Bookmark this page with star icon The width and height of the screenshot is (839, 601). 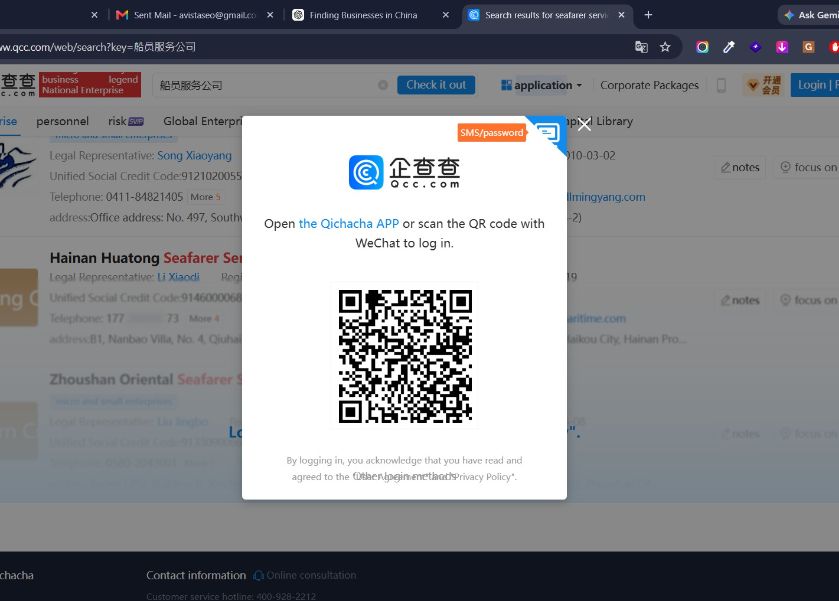[665, 47]
